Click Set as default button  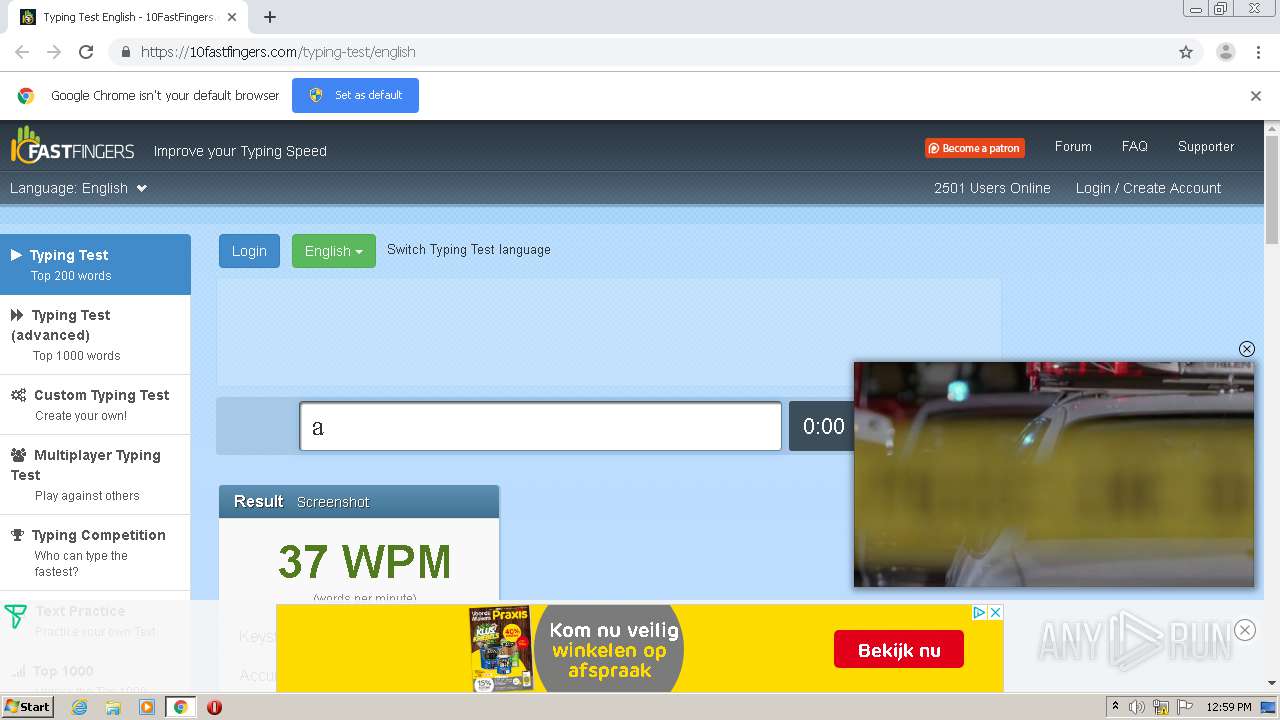click(355, 95)
